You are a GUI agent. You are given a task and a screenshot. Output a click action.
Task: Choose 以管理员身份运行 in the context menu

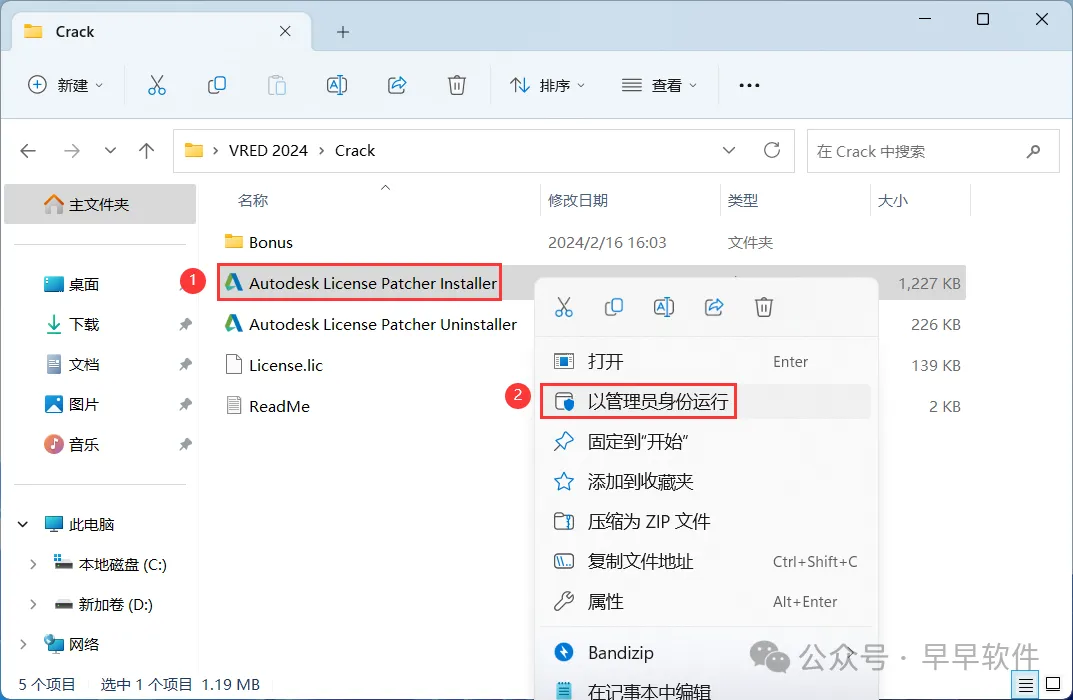coord(706,402)
